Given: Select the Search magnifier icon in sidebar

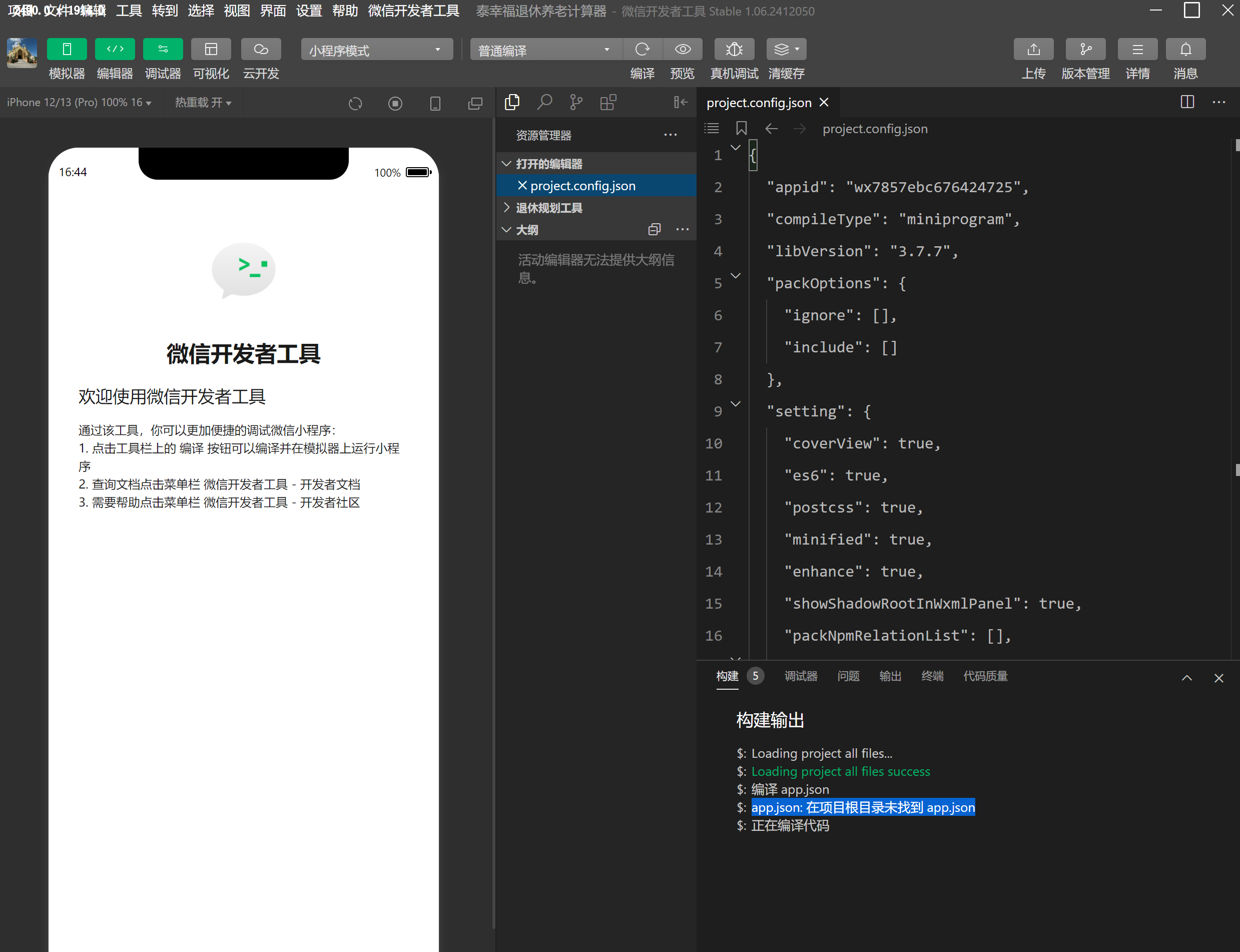Looking at the screenshot, I should point(544,102).
